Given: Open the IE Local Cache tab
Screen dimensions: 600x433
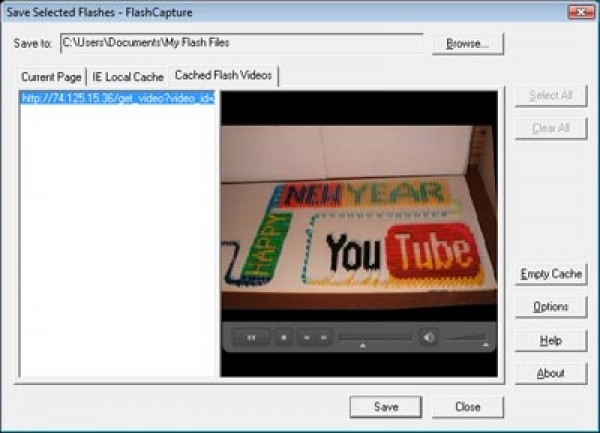Looking at the screenshot, I should coord(128,77).
